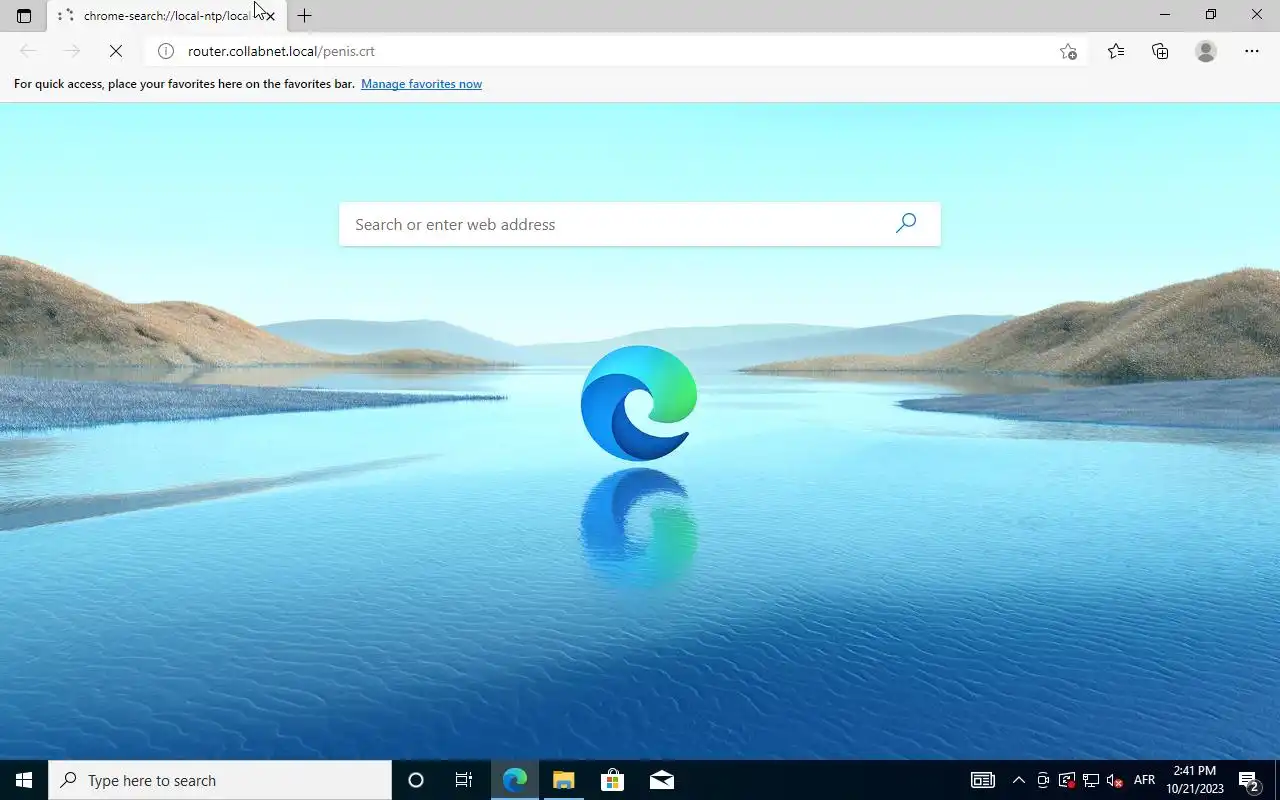Open the user profile menu

click(x=1206, y=51)
